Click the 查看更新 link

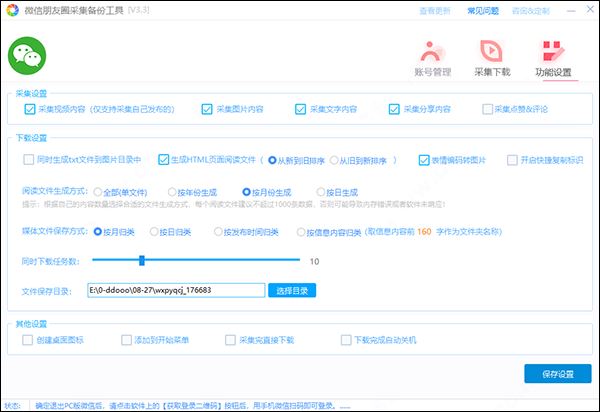[435, 11]
